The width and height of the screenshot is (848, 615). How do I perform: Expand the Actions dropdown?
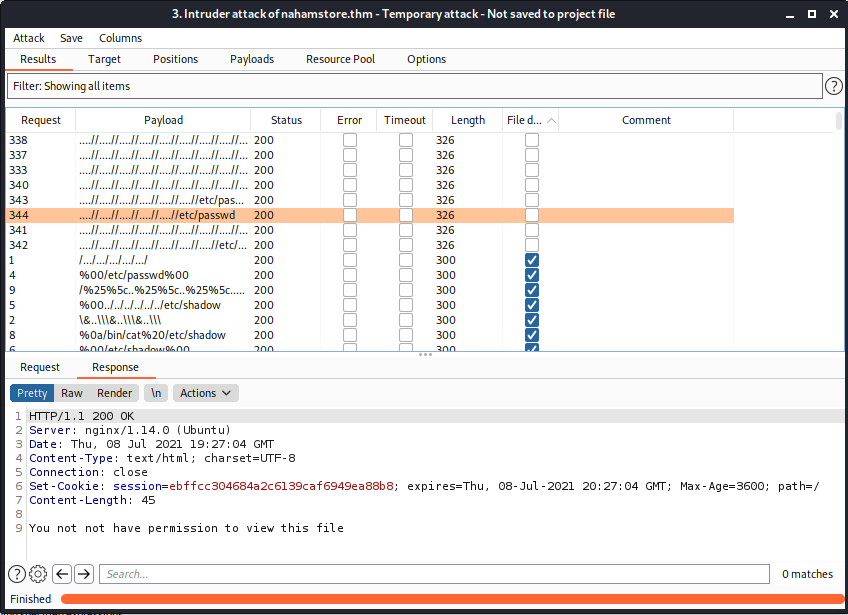click(x=206, y=393)
